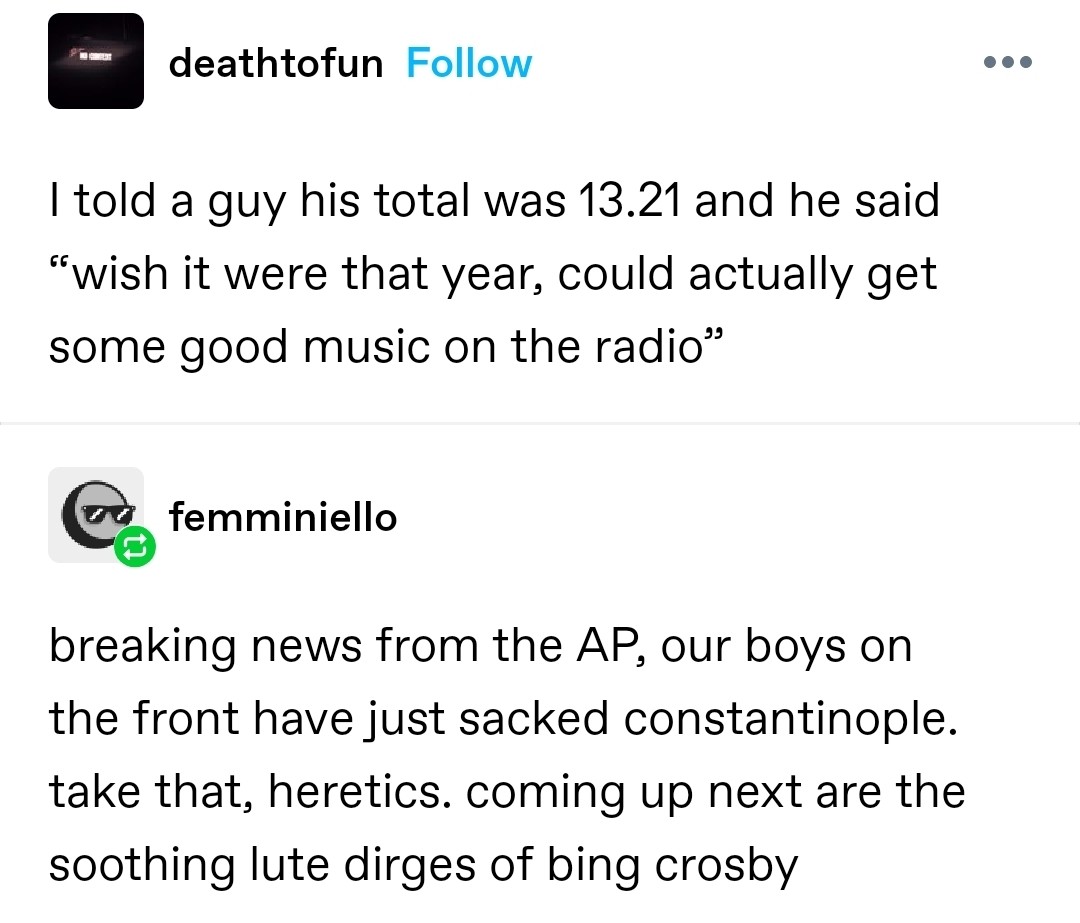
Task: Open the three-dot post options menu
Action: [1006, 62]
